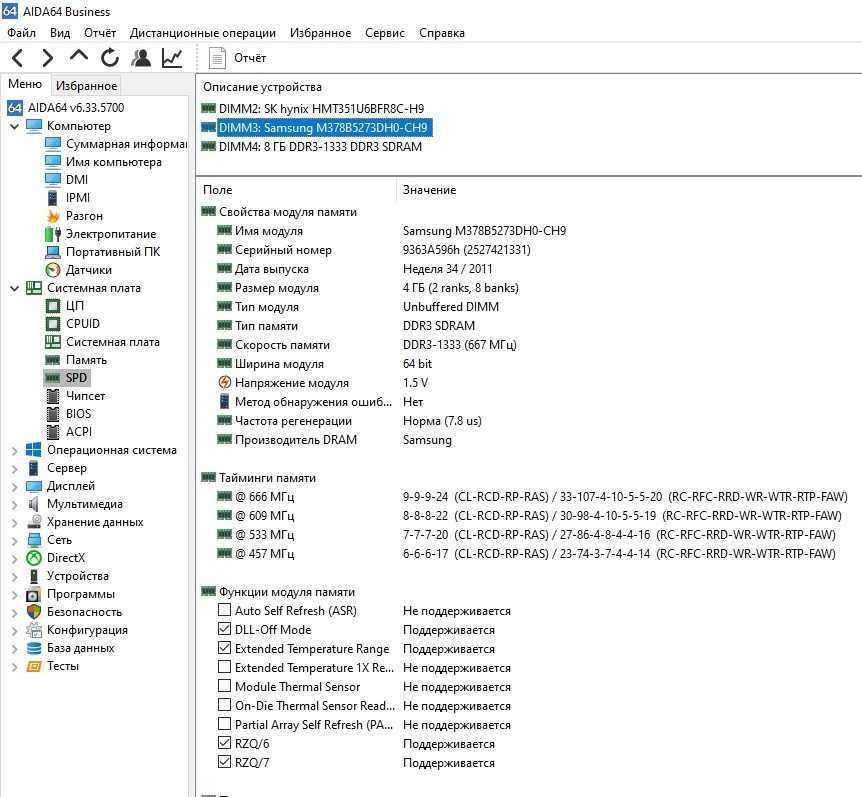Select Имя компьютера tree item
The width and height of the screenshot is (862, 797).
[x=103, y=162]
